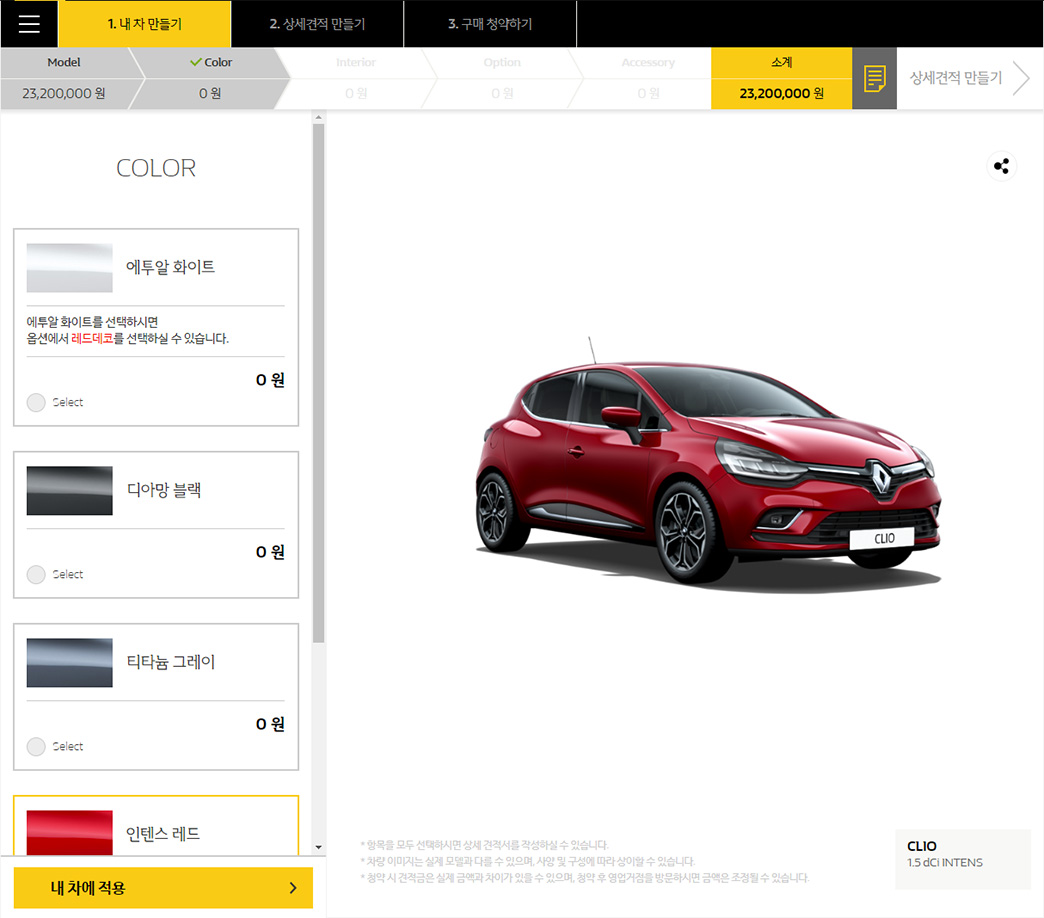
Task: Click the share icon
Action: click(x=1001, y=166)
